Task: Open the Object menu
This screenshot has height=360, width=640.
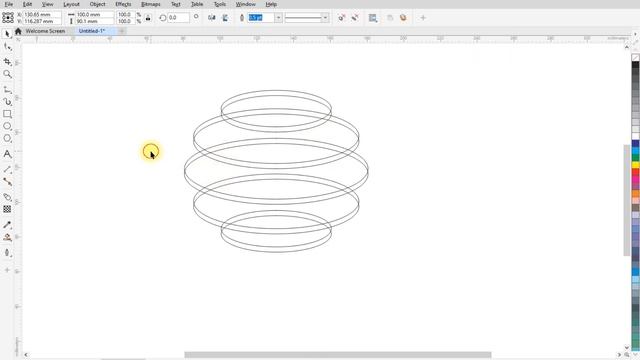Action: pyautogui.click(x=98, y=4)
